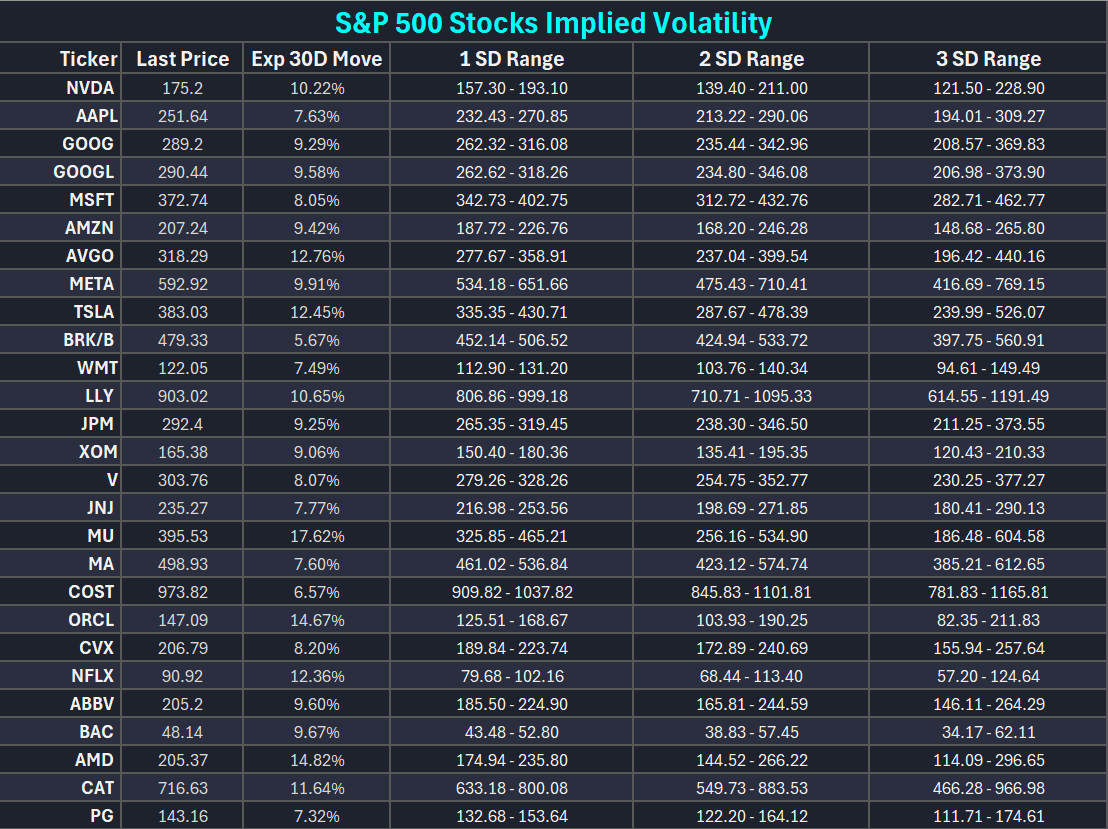Select the PG 3 SD range cell
The width and height of the screenshot is (1108, 829).
pyautogui.click(x=988, y=816)
